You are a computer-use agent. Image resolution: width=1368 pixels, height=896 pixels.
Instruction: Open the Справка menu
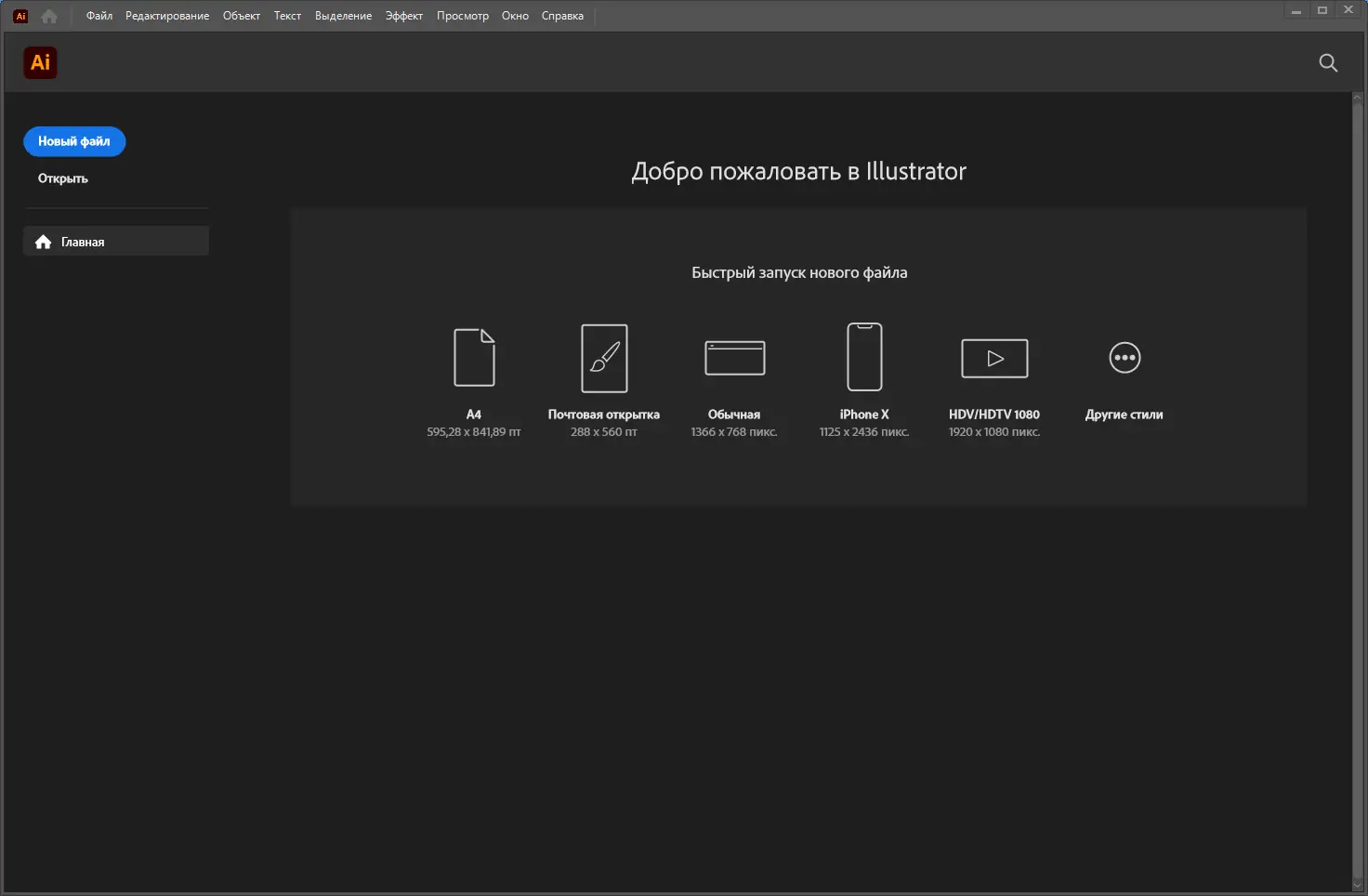[x=561, y=15]
